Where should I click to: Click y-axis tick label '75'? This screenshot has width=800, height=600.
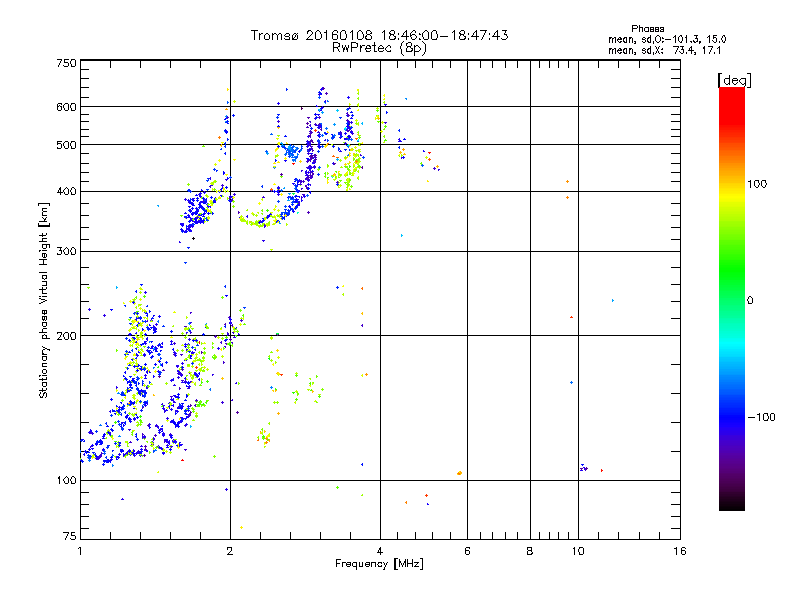[70, 536]
